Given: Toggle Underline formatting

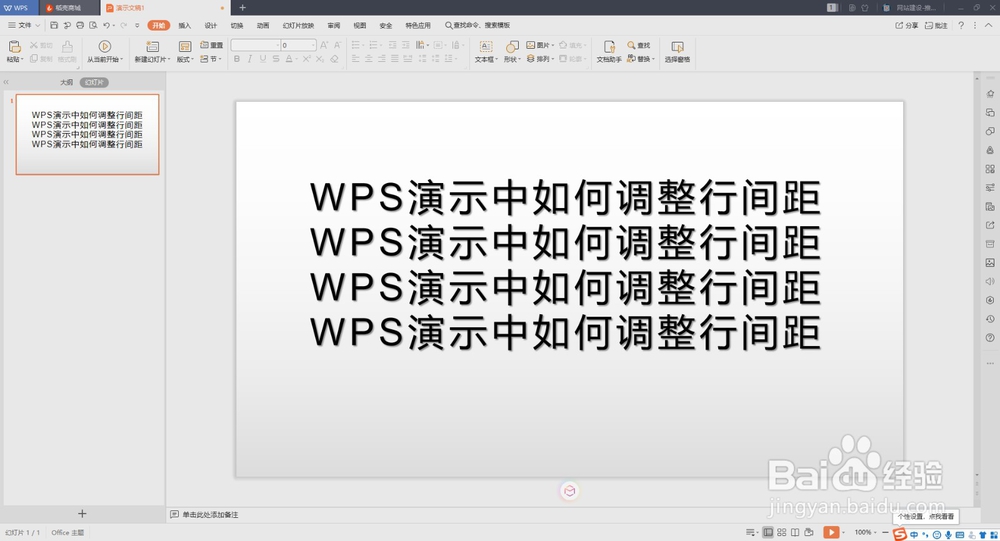Looking at the screenshot, I should pos(263,59).
